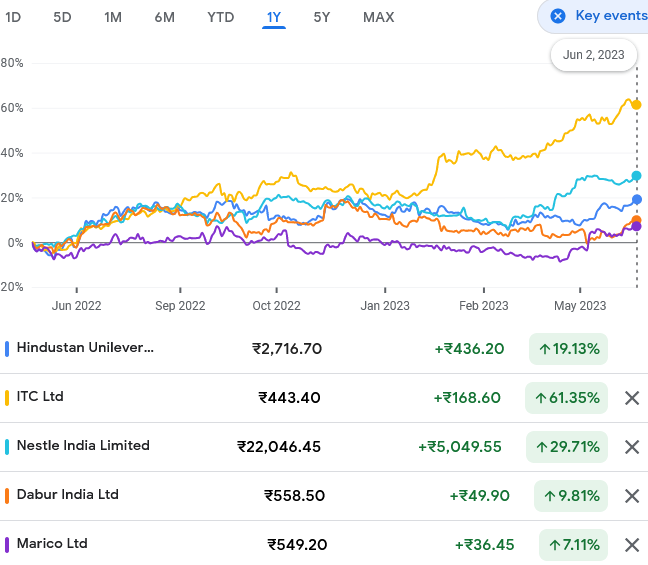Click the 60% y-axis label
The image size is (648, 565).
click(x=12, y=108)
